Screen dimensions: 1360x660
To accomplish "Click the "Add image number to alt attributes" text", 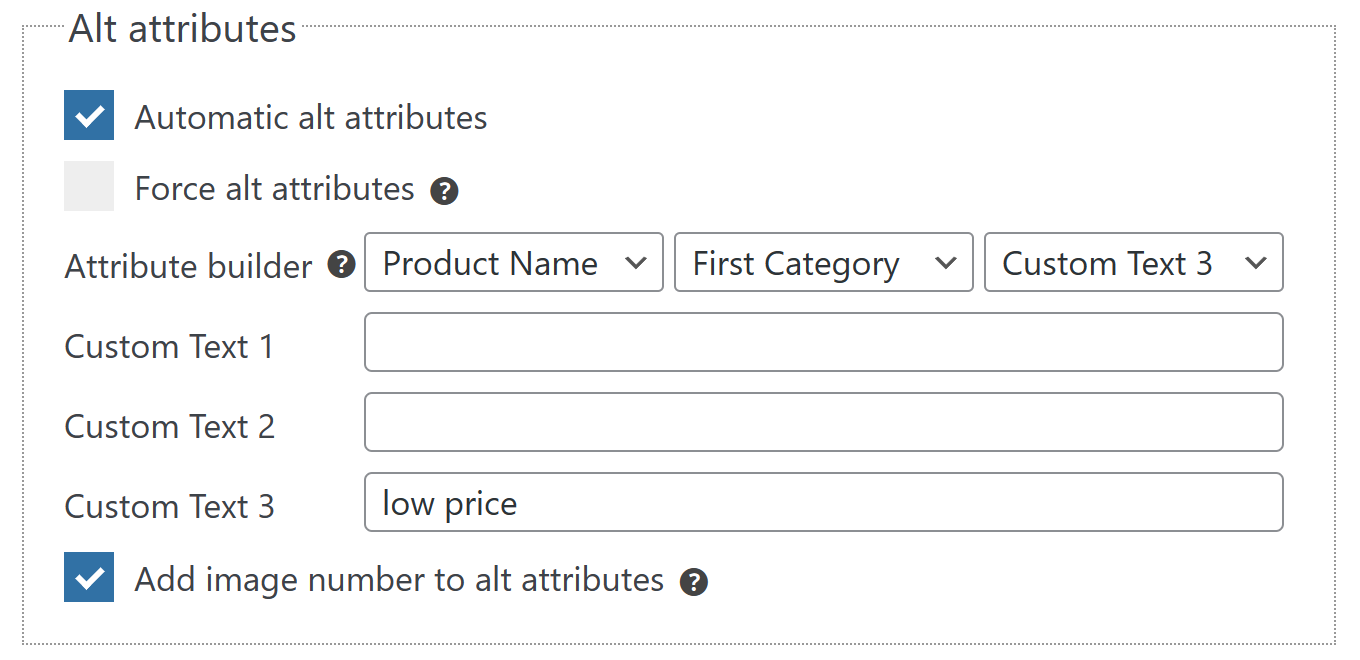I will click(x=399, y=580).
